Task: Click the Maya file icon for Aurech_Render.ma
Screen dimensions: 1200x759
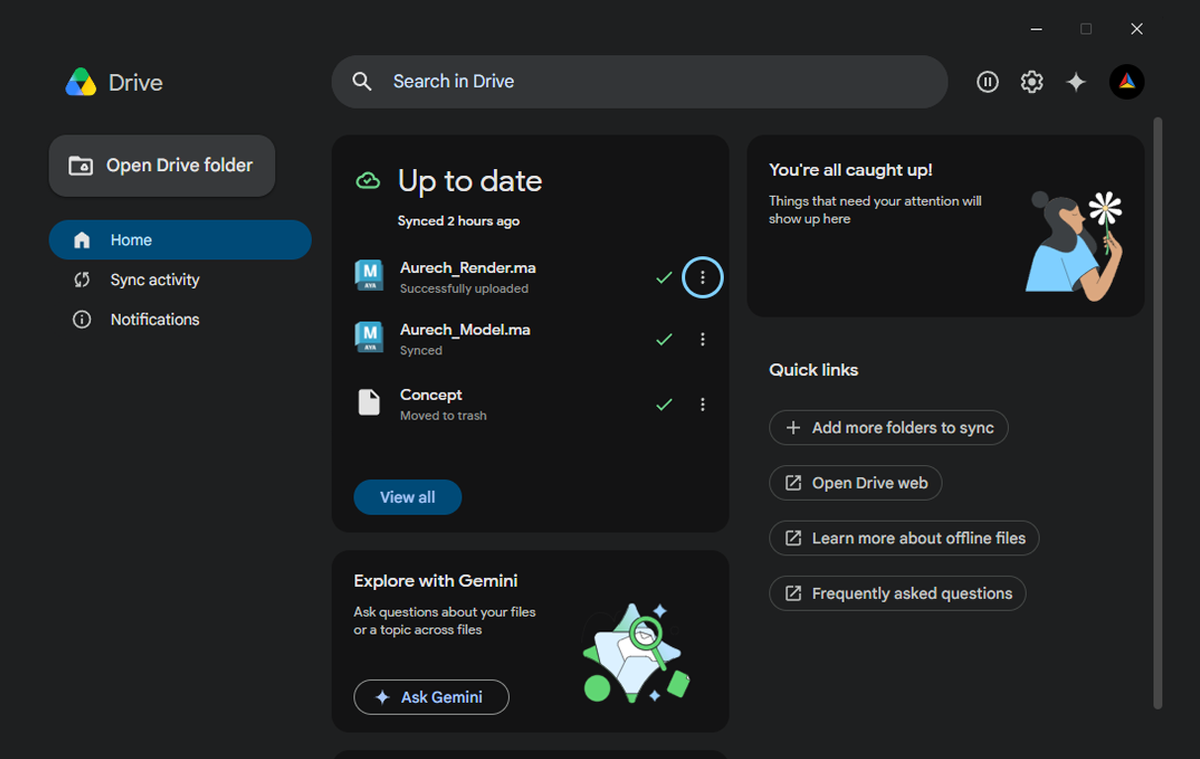Action: tap(369, 276)
